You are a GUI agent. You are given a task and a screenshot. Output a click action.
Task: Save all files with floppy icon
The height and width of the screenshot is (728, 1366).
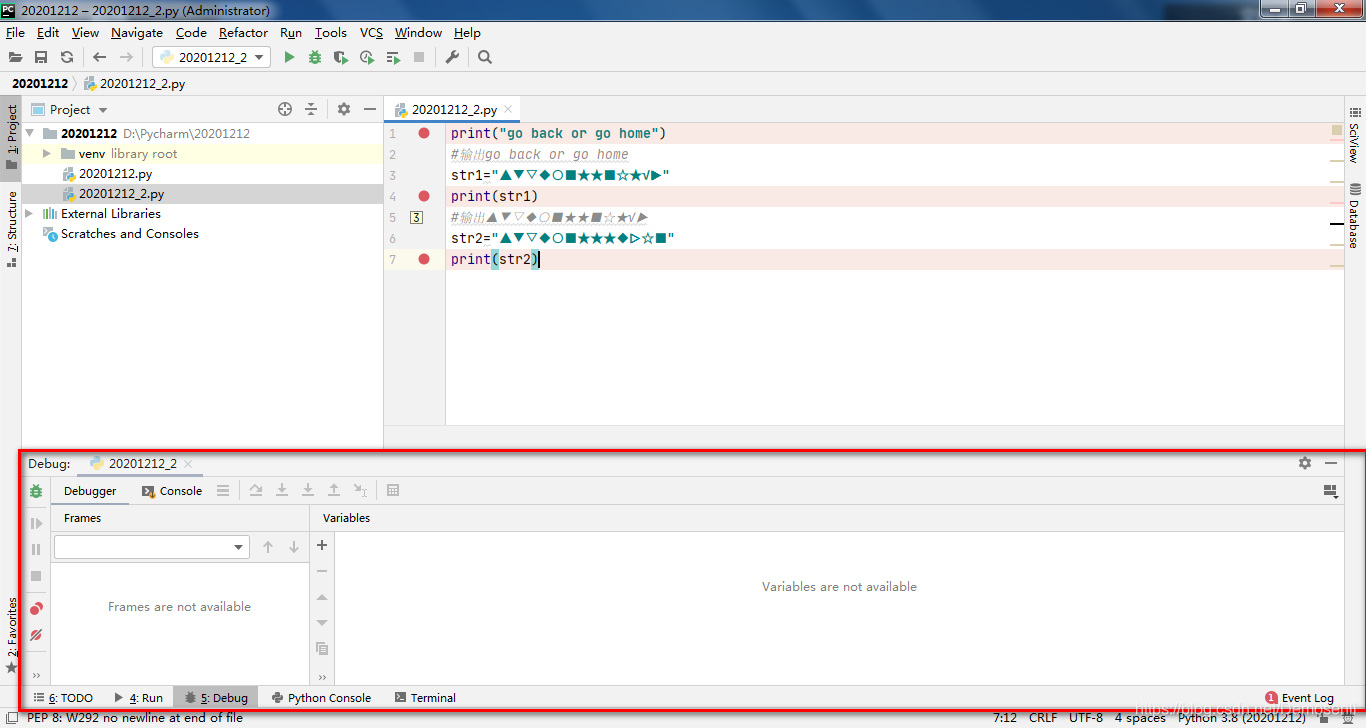pyautogui.click(x=41, y=58)
